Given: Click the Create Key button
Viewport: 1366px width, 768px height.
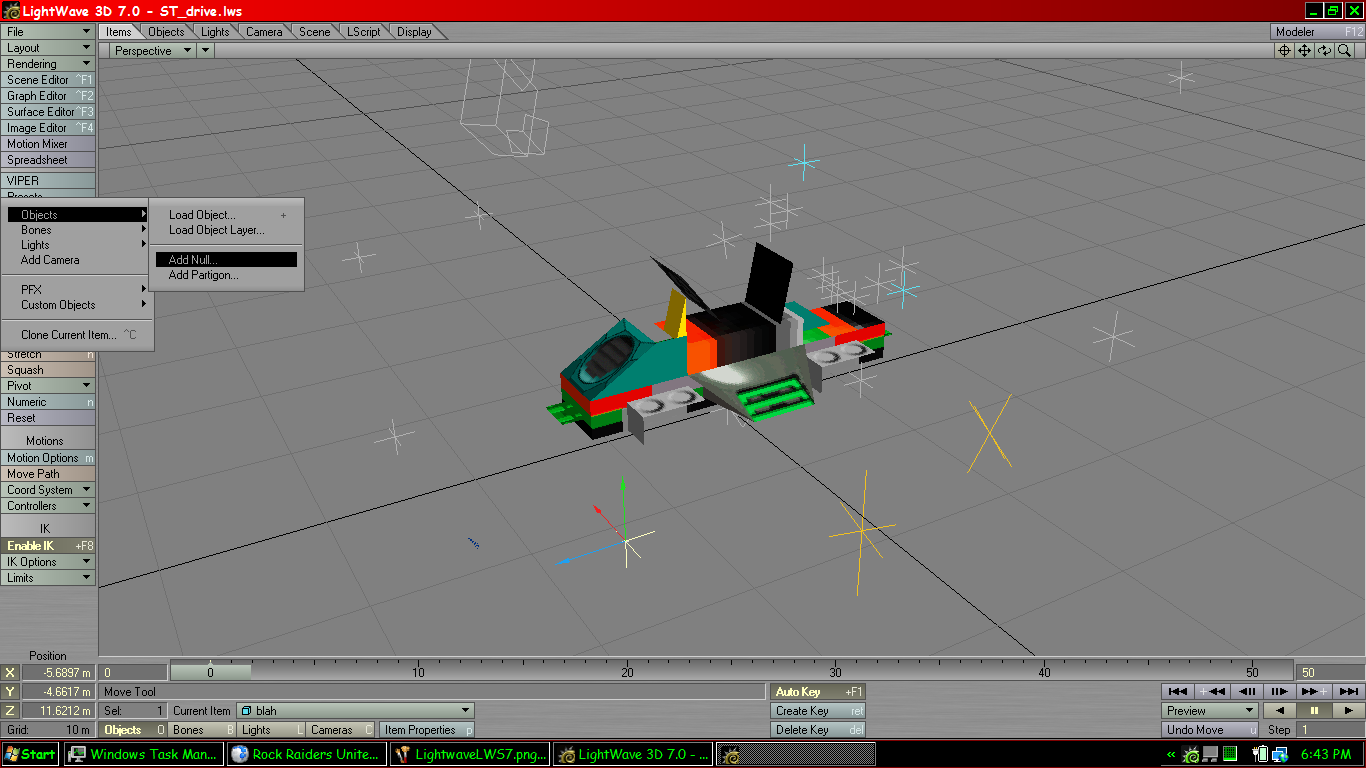Looking at the screenshot, I should pos(818,711).
